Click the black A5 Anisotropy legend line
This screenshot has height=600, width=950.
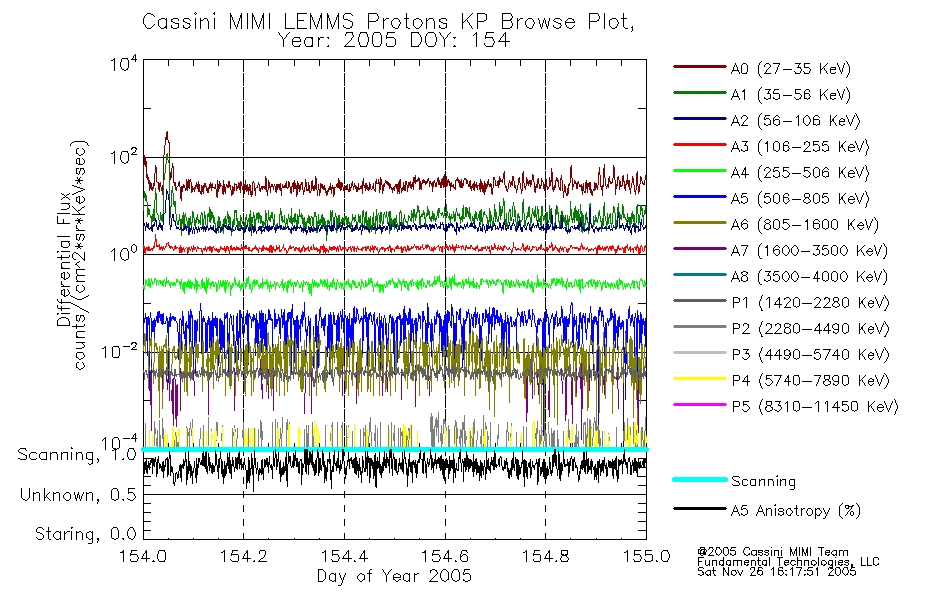coord(700,508)
